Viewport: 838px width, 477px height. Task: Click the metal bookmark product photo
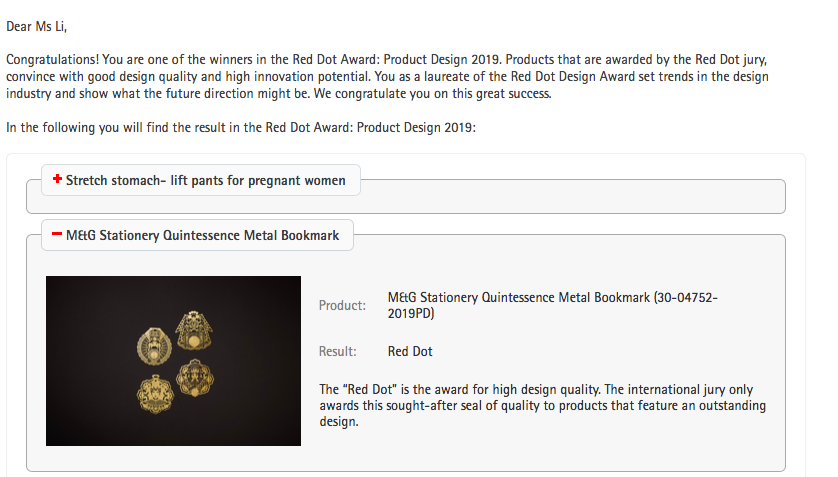click(173, 360)
